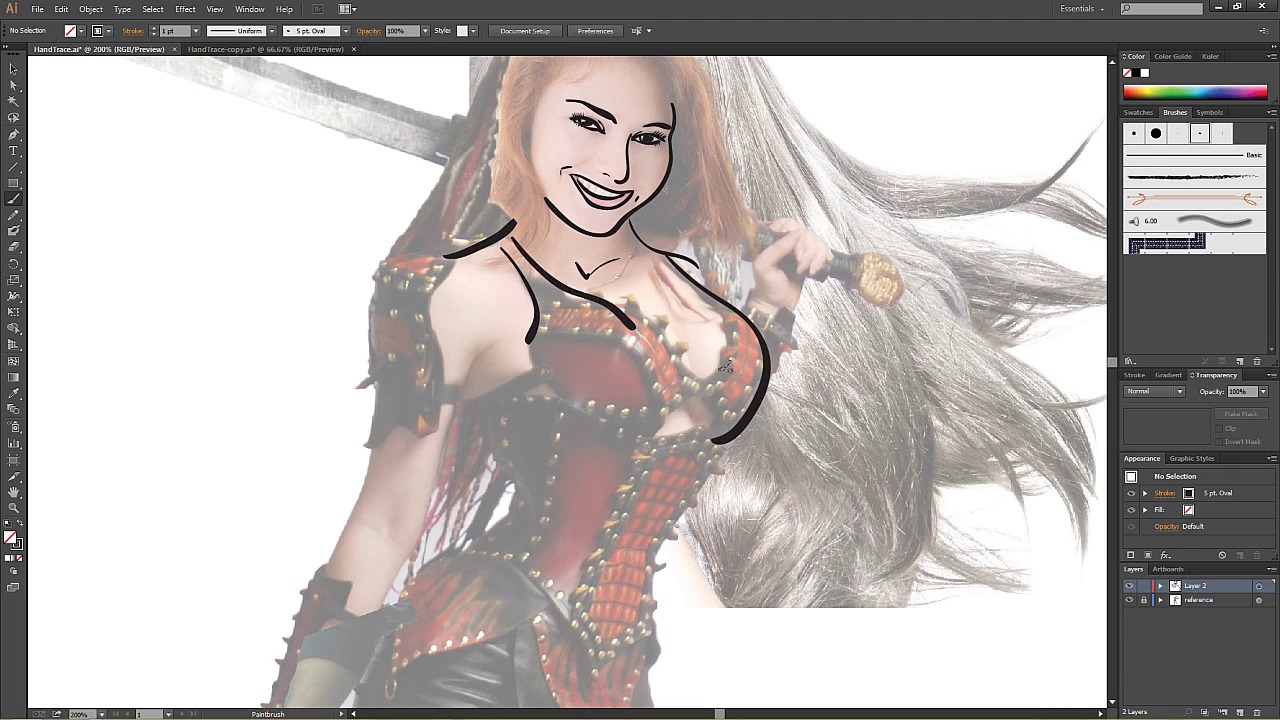
Task: Open Adobe Bridge with the Br icon
Action: [318, 9]
